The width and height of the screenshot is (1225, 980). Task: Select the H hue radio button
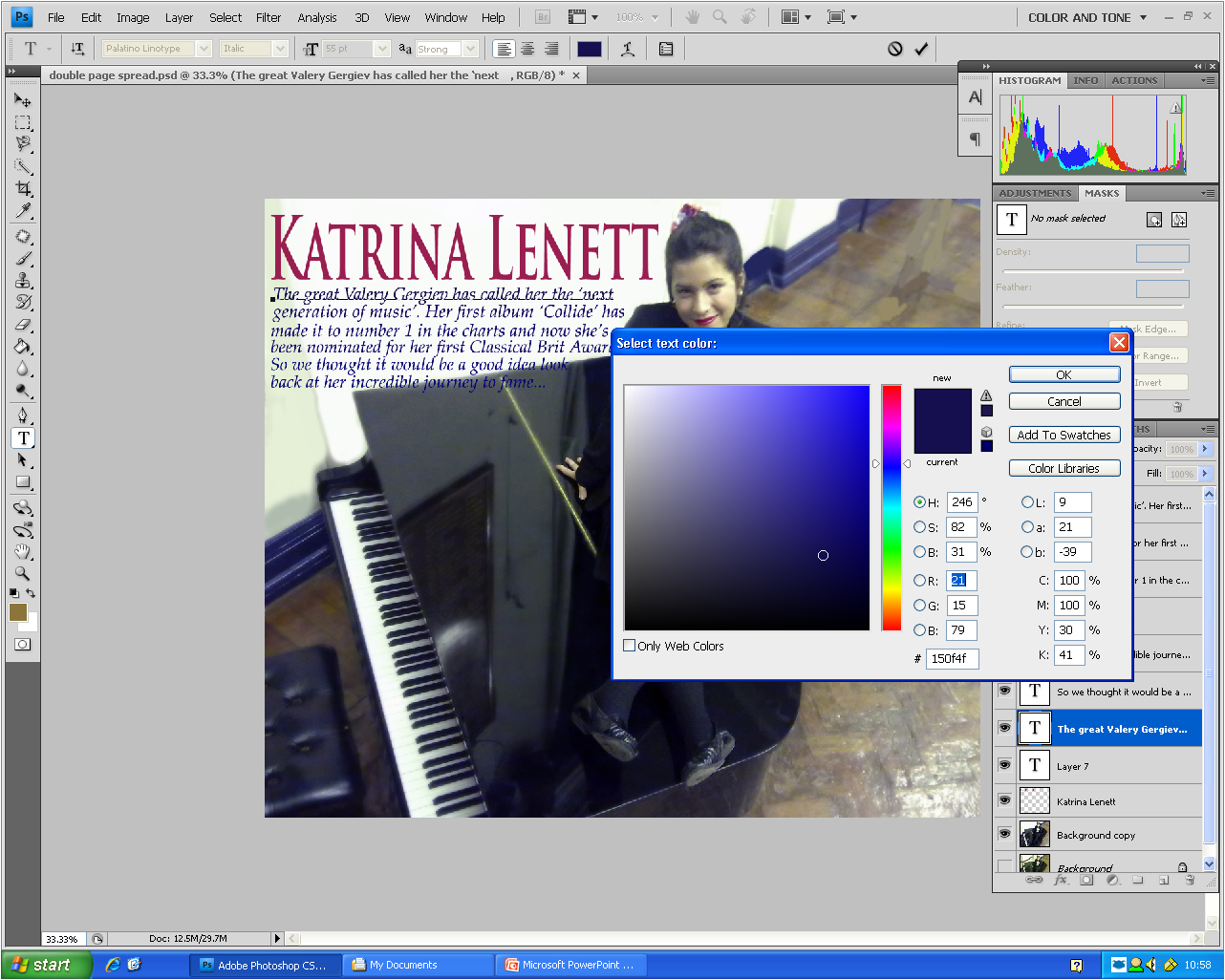coord(919,502)
